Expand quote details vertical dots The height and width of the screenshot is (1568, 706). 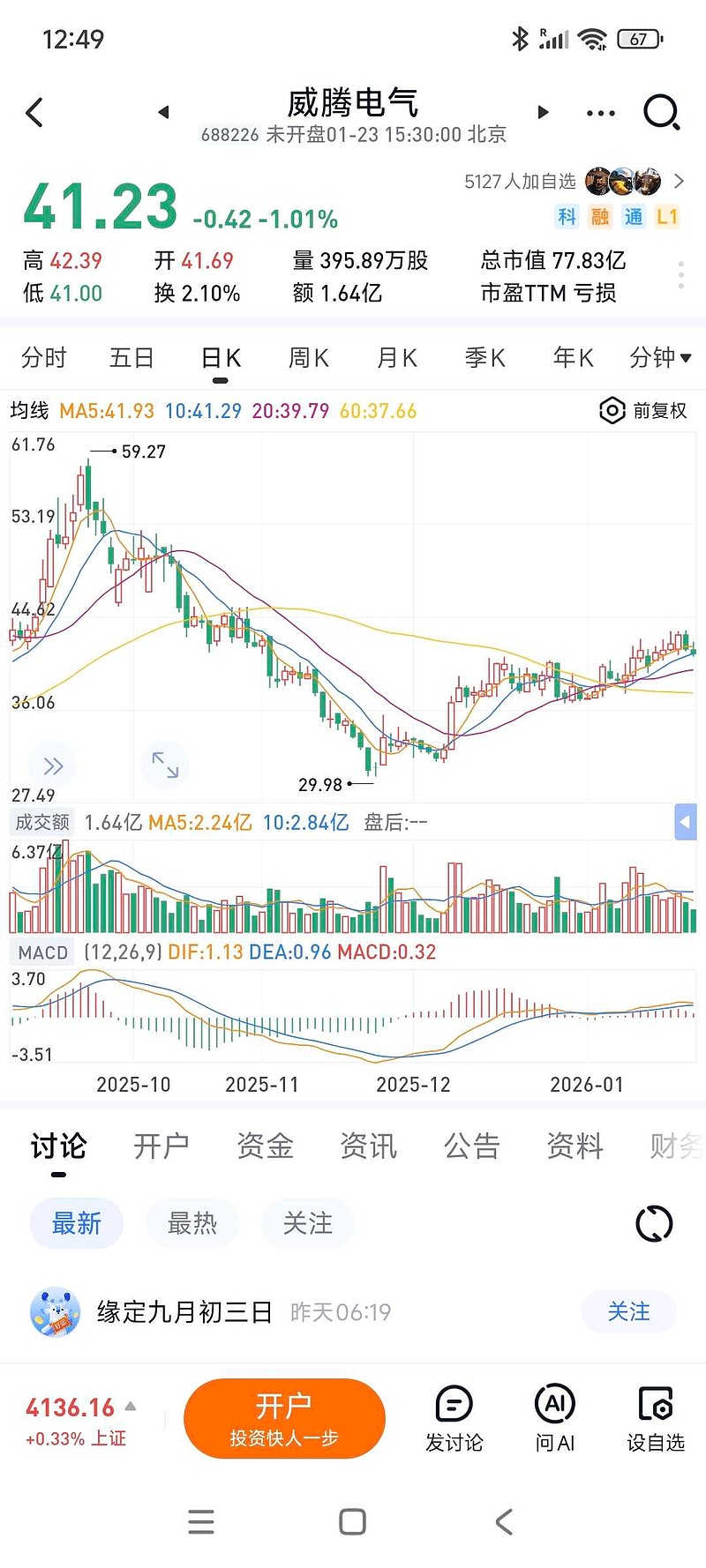(x=681, y=275)
